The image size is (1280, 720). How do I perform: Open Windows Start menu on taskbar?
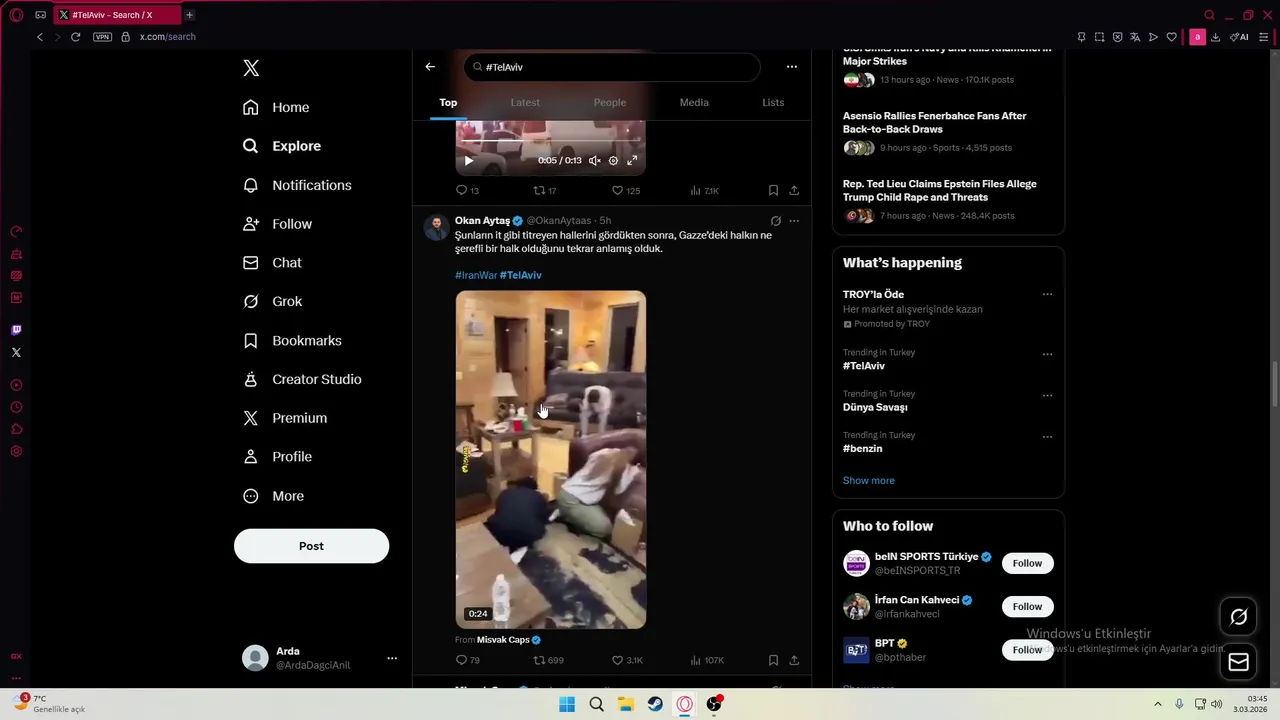click(x=567, y=704)
